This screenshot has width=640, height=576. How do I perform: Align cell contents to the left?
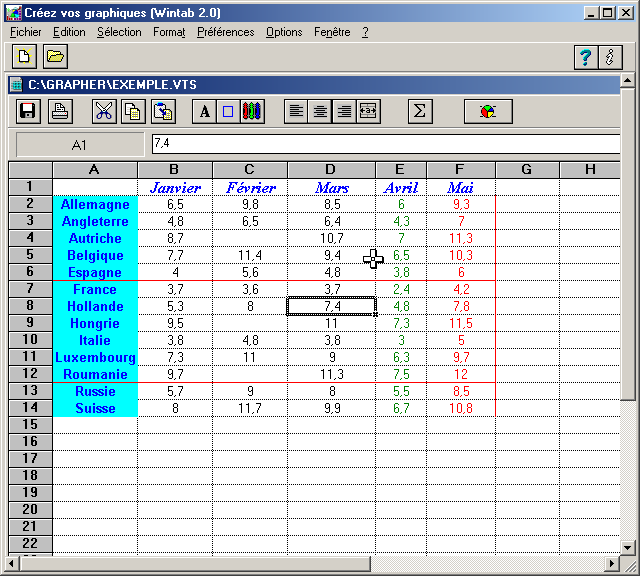click(x=296, y=111)
